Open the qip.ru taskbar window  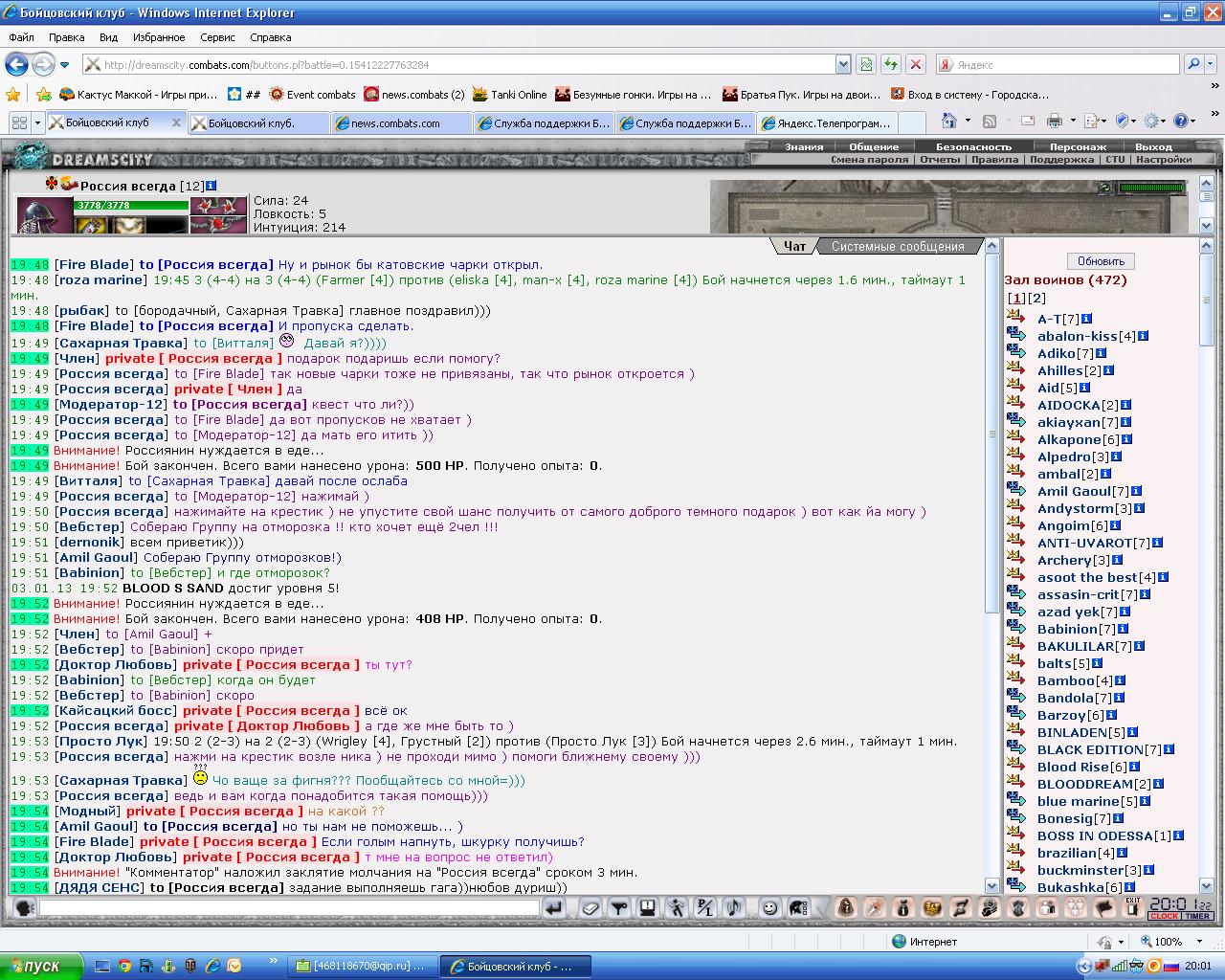365,966
